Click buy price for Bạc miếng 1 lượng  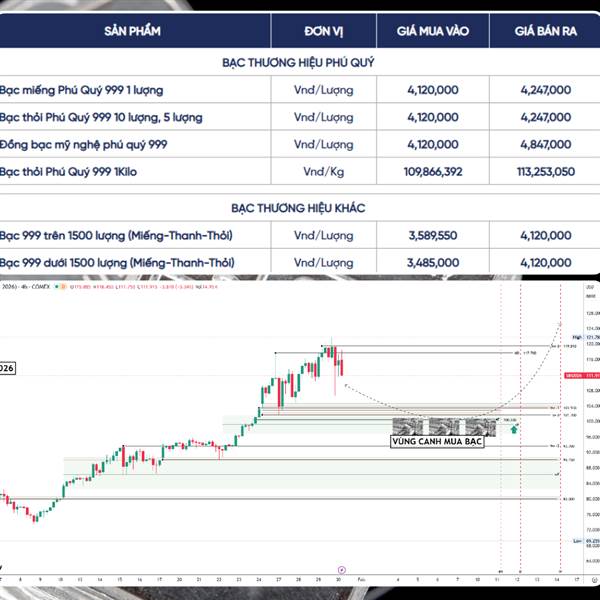pos(433,90)
